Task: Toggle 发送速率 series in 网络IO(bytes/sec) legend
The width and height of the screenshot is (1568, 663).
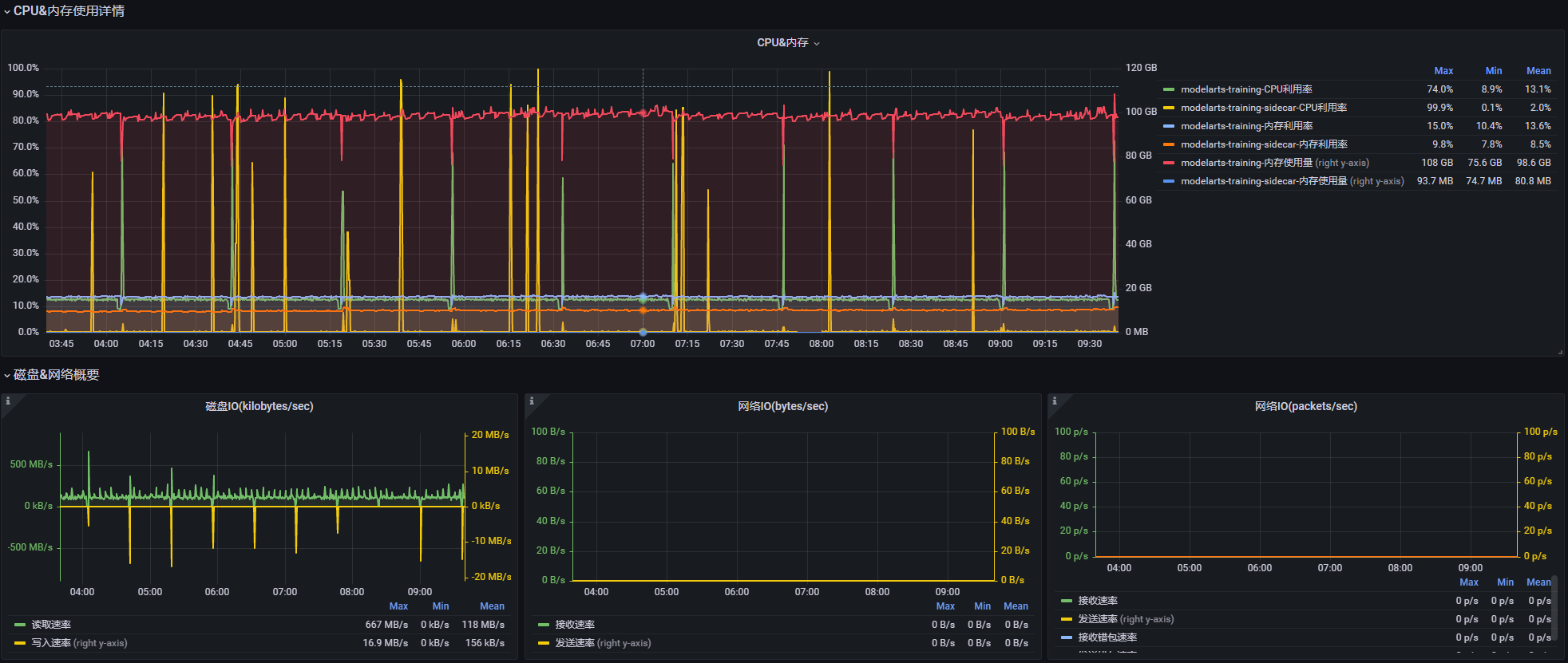Action: pos(603,643)
